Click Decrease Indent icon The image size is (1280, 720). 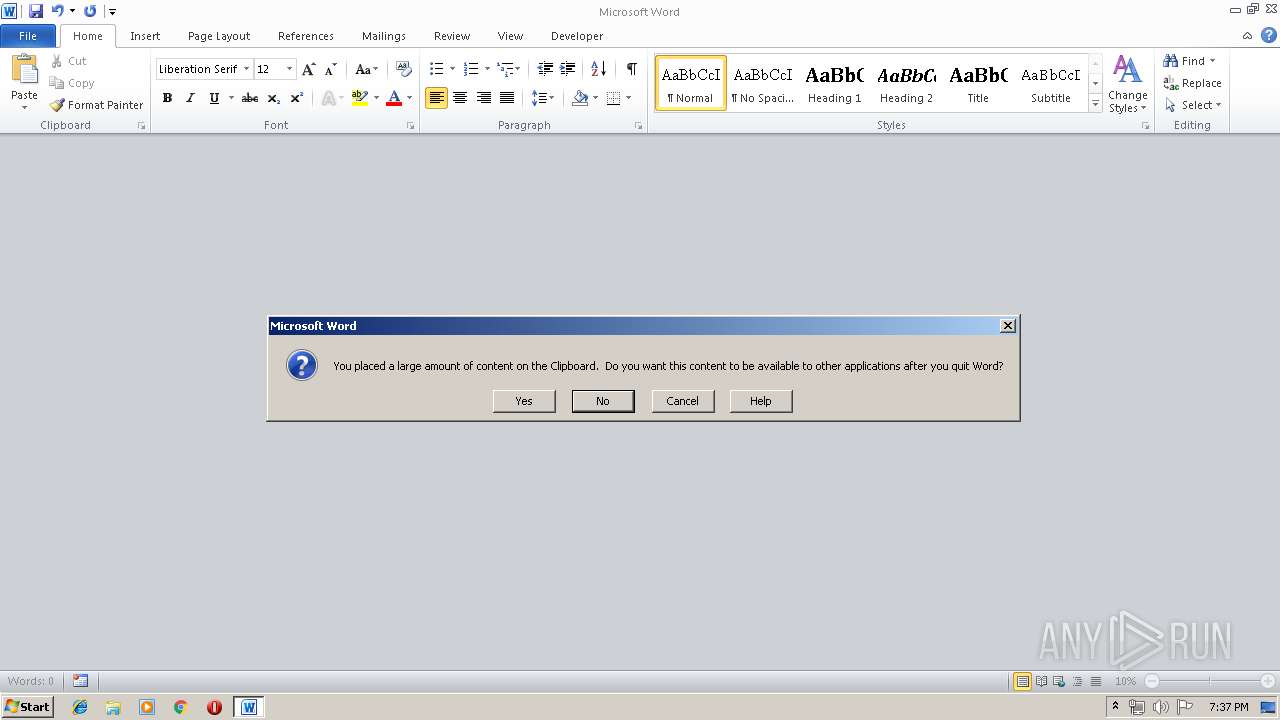[x=545, y=69]
